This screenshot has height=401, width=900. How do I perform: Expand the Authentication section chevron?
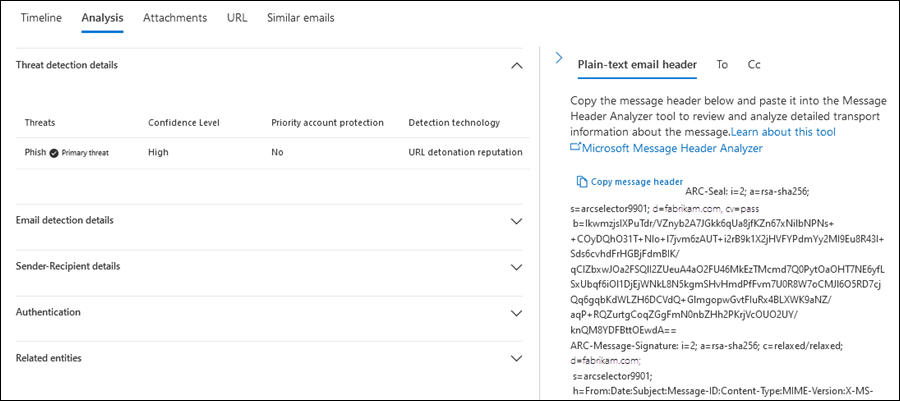click(x=517, y=313)
